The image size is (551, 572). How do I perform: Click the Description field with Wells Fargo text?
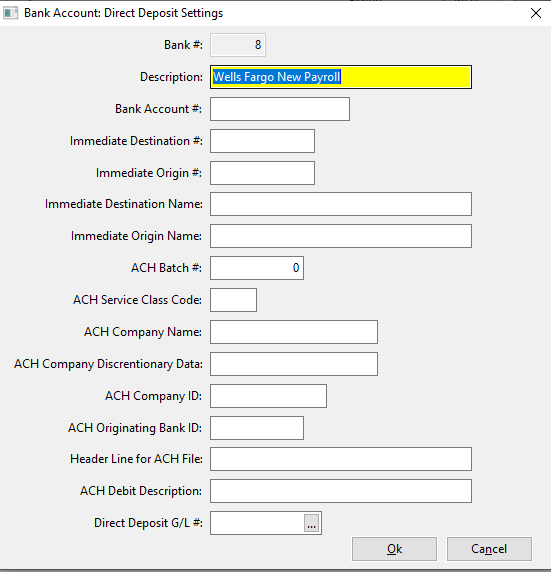point(341,77)
